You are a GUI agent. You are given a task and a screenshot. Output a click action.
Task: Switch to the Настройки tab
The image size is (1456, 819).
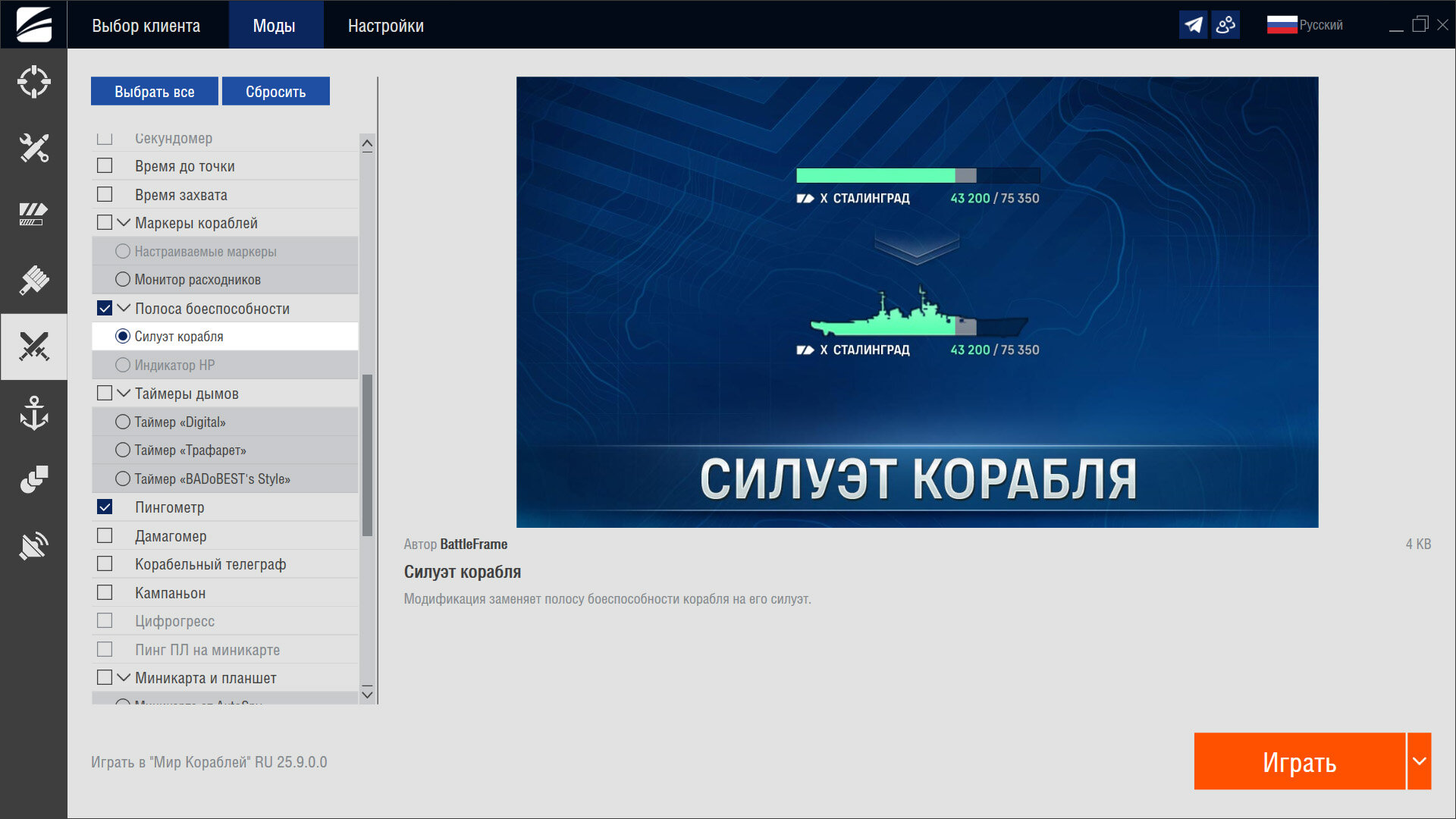point(385,26)
